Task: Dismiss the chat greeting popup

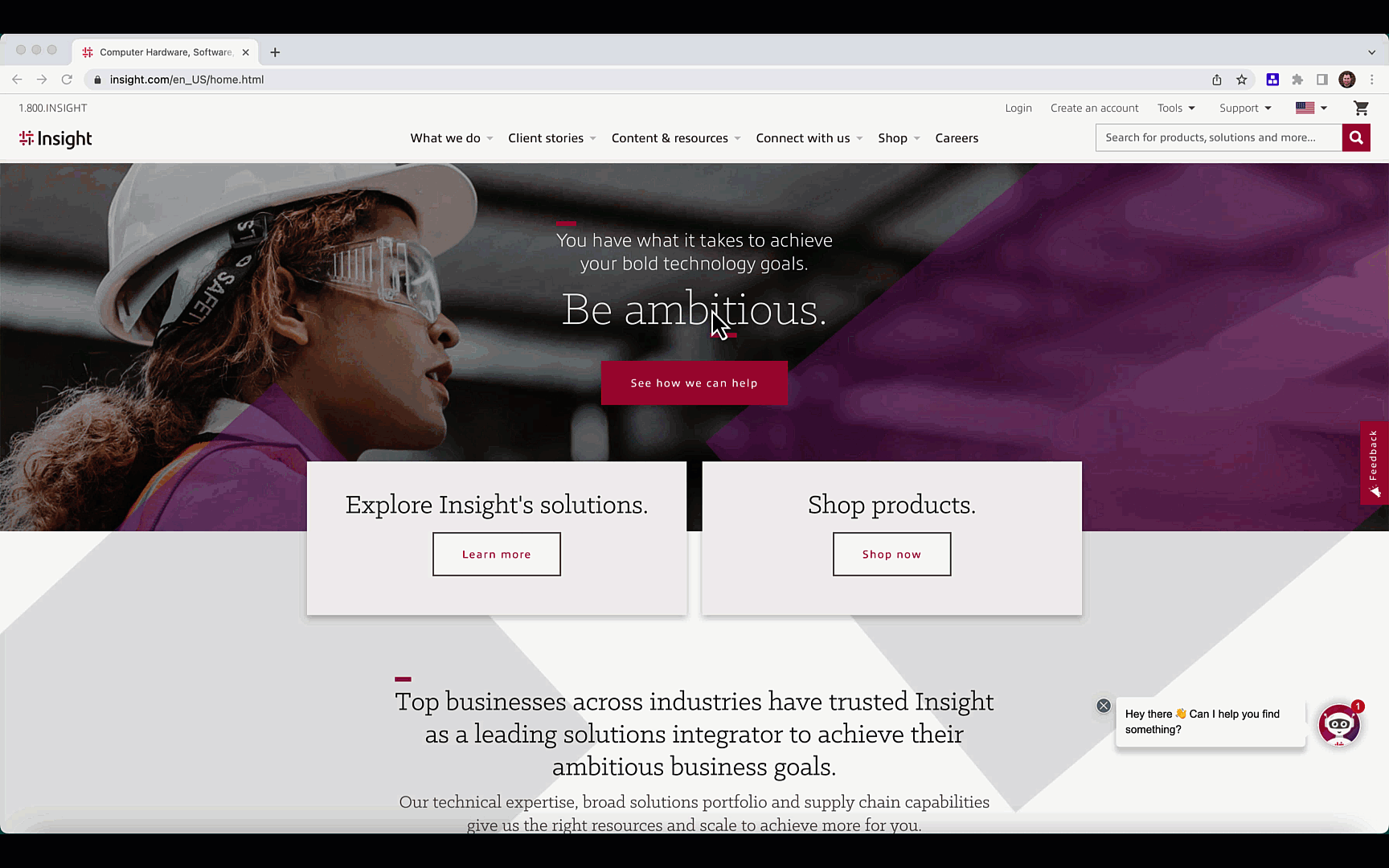Action: pyautogui.click(x=1104, y=706)
